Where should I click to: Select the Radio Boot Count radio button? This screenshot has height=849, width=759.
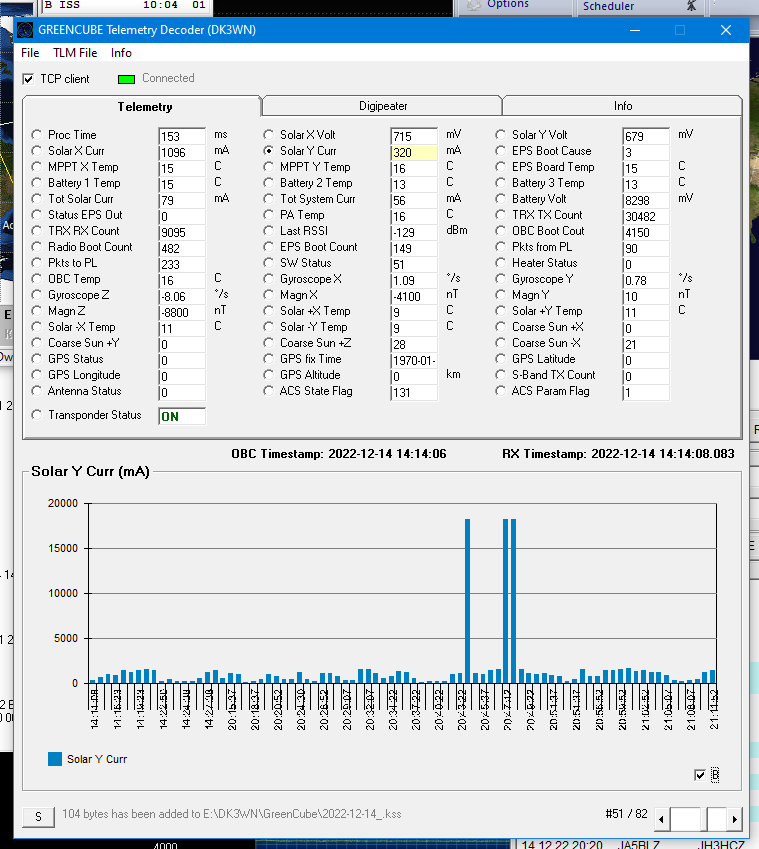[37, 247]
